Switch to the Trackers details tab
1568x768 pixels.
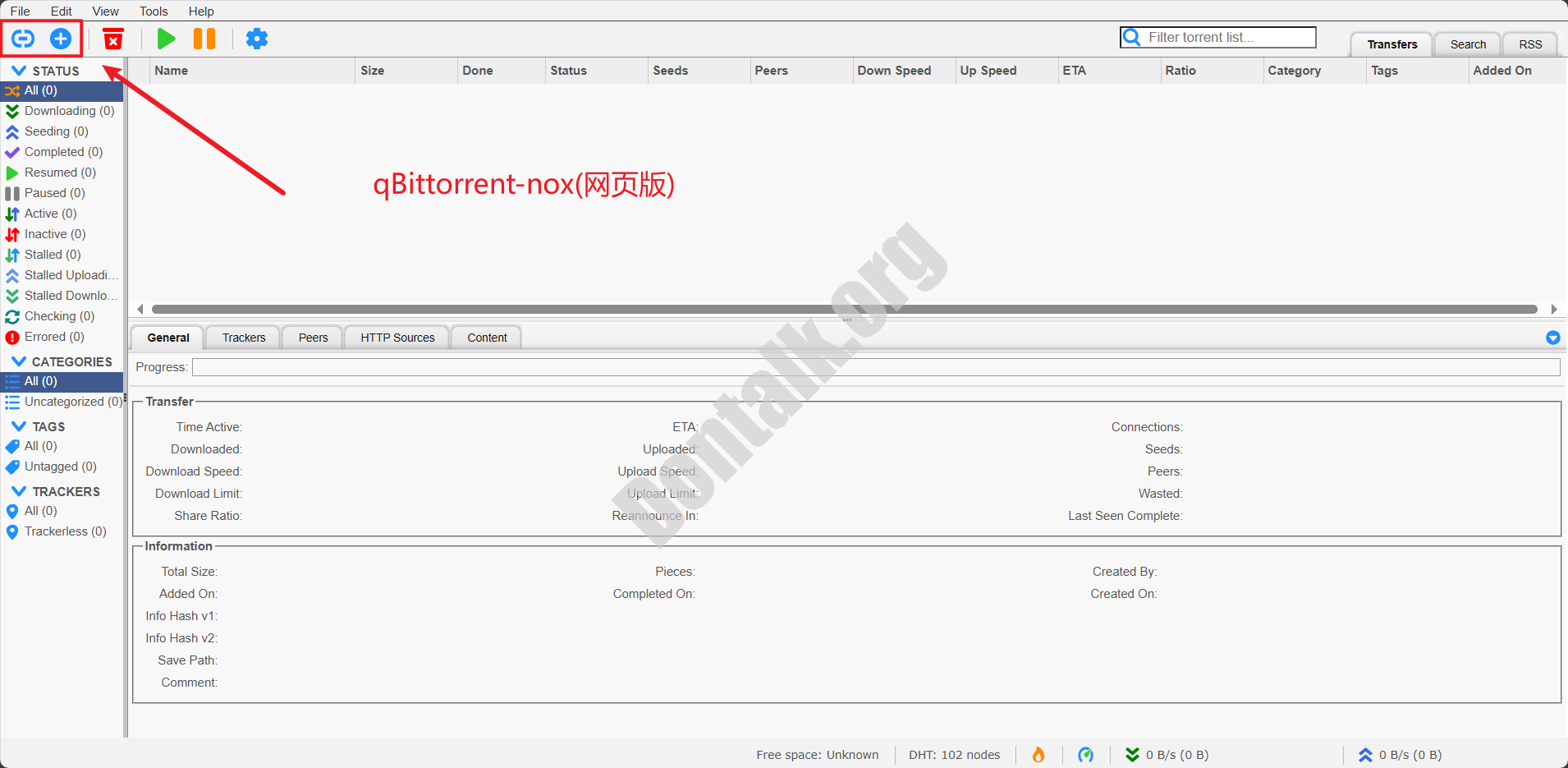point(244,338)
